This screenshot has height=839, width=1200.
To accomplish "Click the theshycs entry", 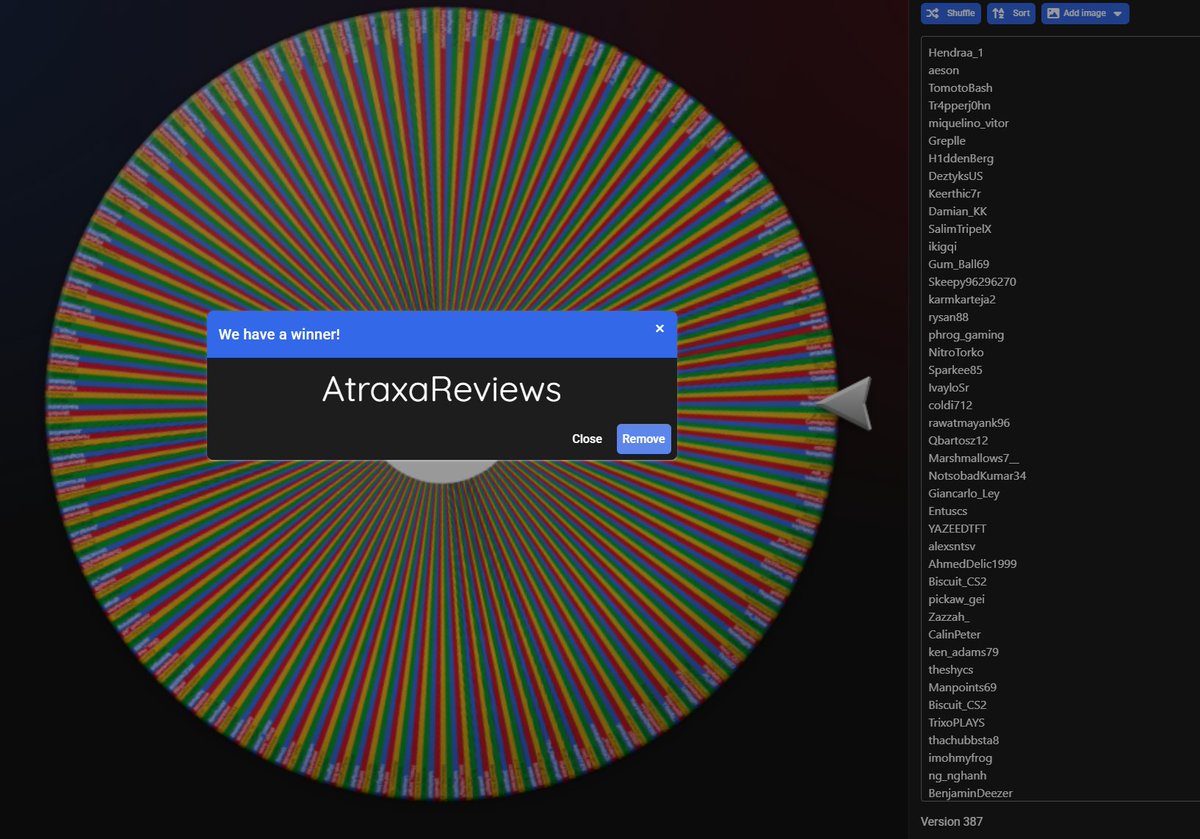I will click(x=950, y=669).
